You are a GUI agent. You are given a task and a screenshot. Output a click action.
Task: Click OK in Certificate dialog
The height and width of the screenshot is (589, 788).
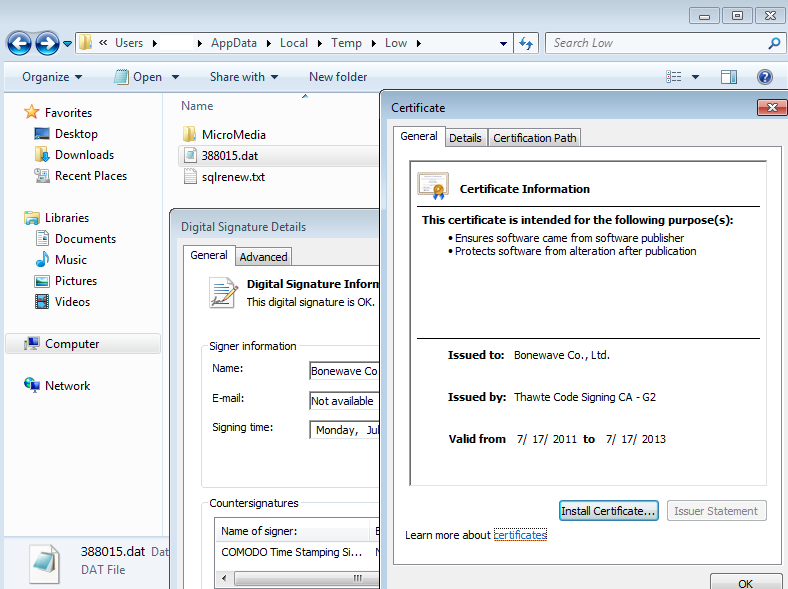746,582
